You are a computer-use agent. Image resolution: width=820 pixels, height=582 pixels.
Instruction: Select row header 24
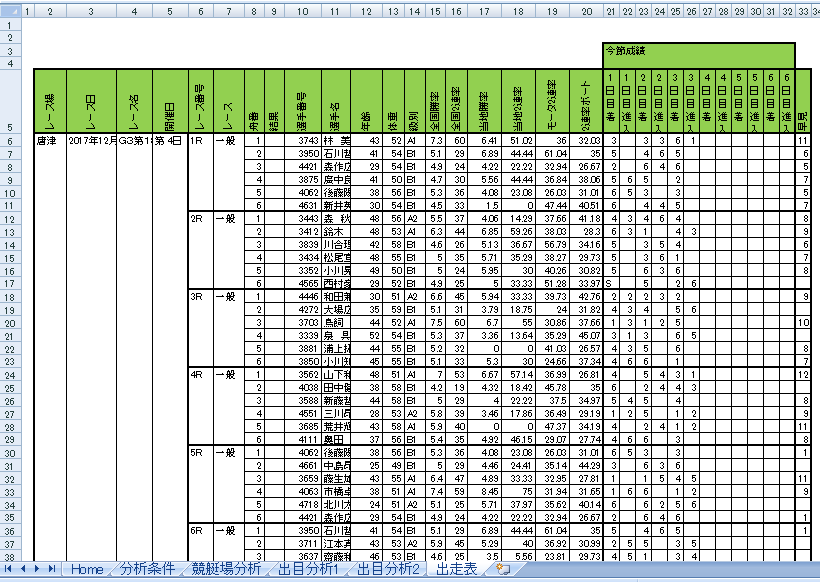click(x=10, y=375)
